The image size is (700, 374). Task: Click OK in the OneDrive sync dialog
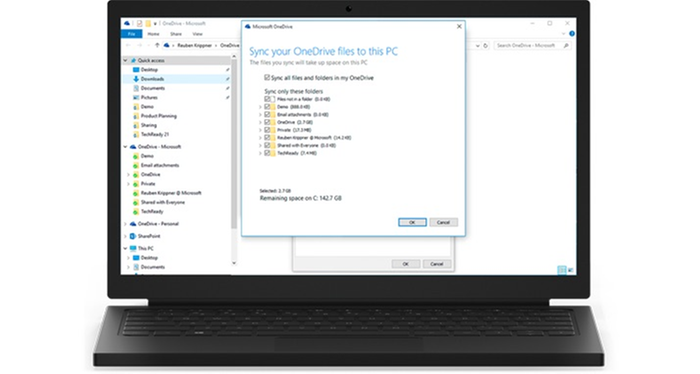(412, 222)
